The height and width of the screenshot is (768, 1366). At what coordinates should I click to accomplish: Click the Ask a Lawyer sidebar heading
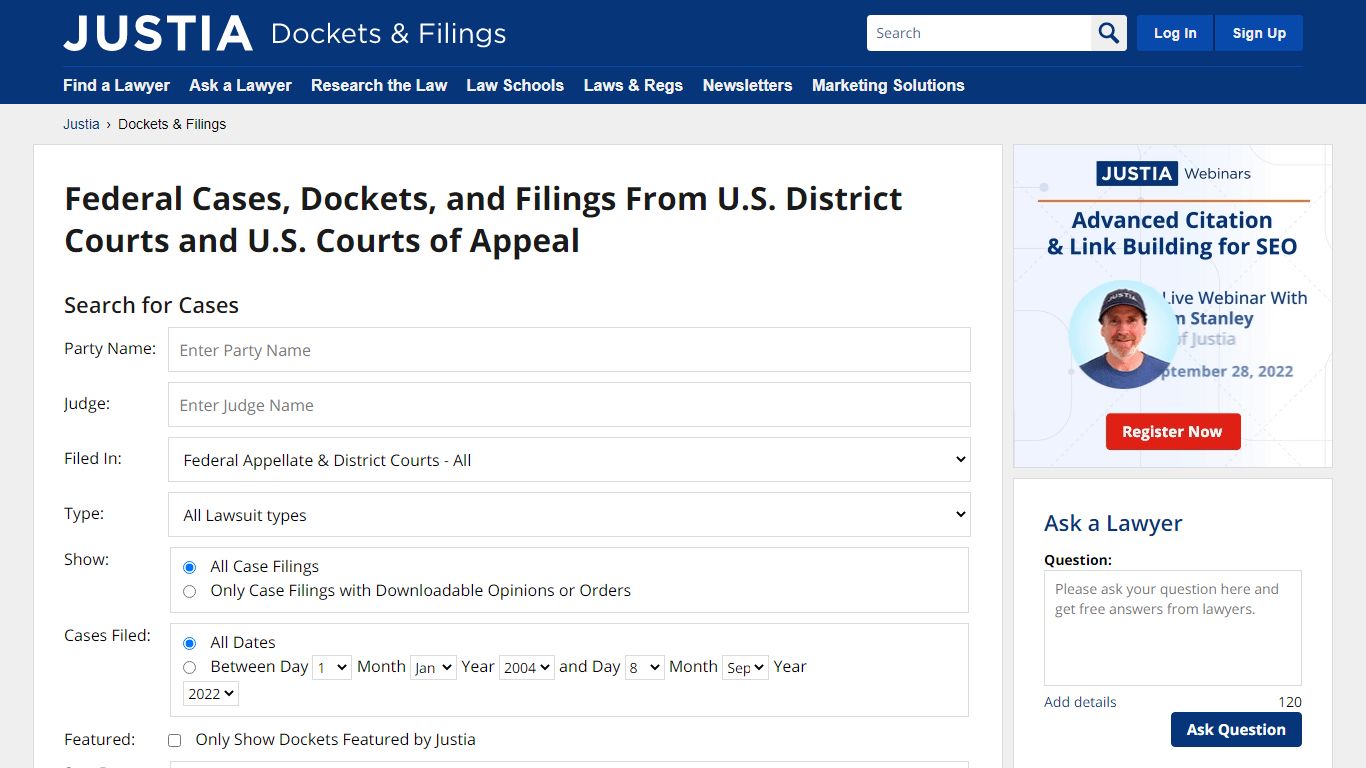[1113, 523]
